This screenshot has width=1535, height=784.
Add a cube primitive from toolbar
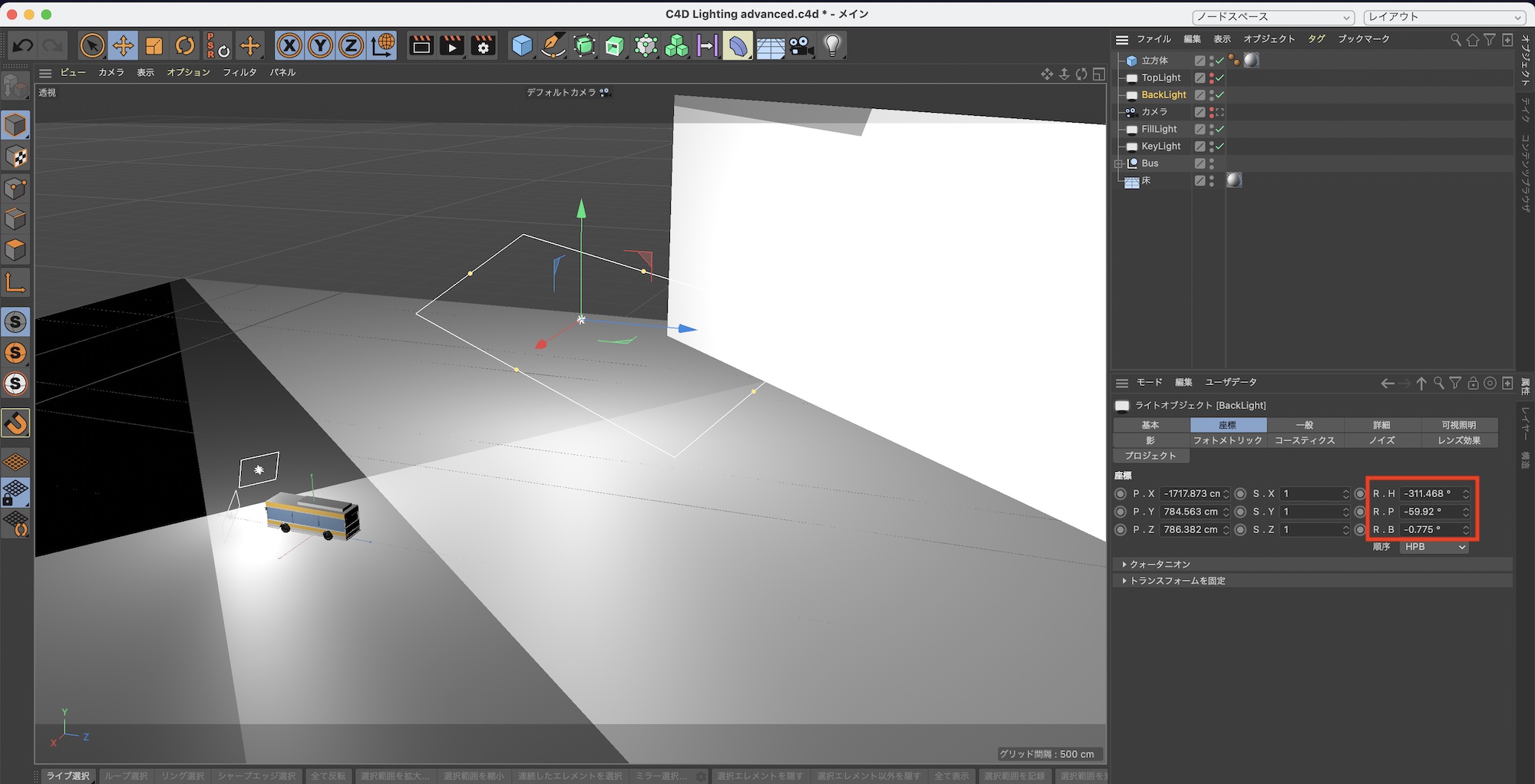522,46
